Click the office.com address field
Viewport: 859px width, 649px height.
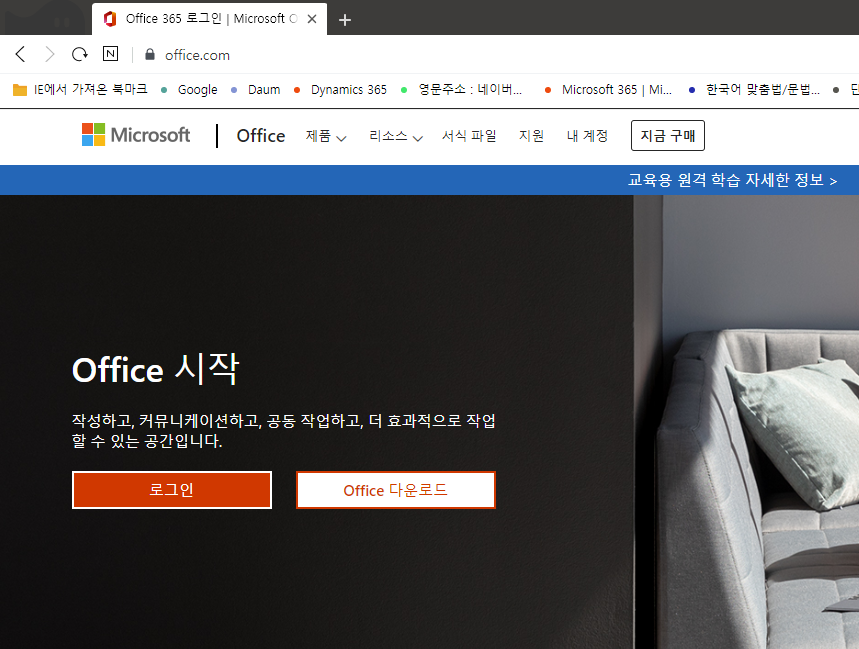[x=197, y=55]
